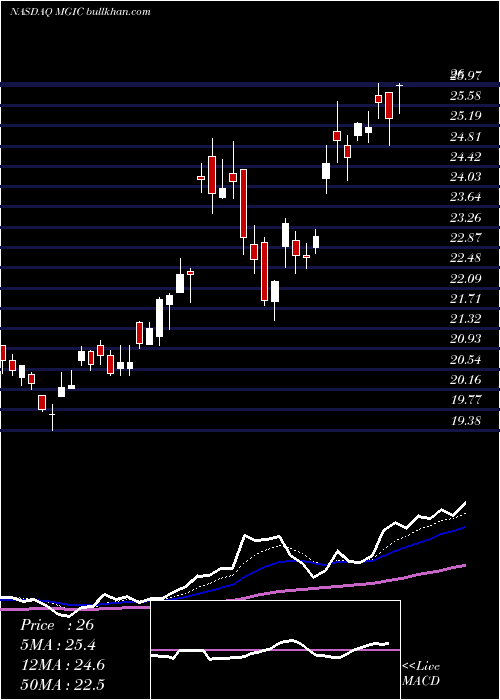Click the 5MA : 25.4 readout
500x700 pixels.
tap(58, 645)
